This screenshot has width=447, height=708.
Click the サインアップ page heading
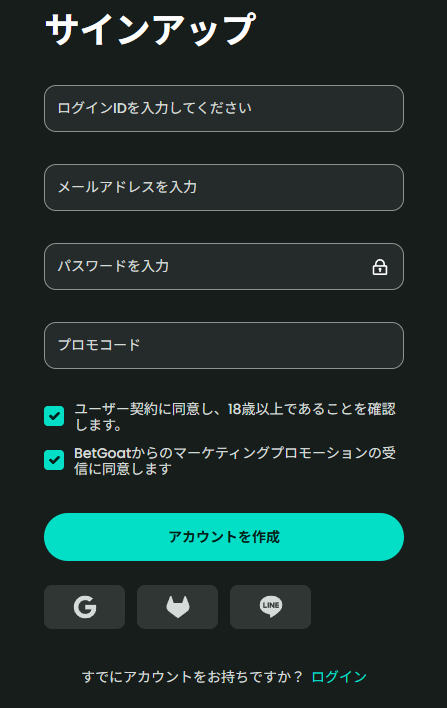click(x=151, y=29)
